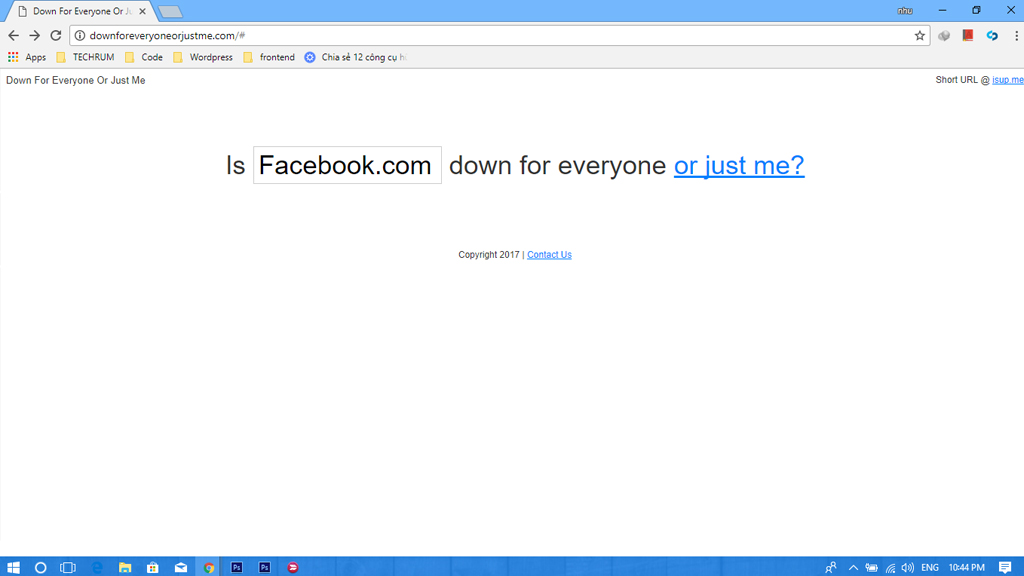The image size is (1024, 576).
Task: Open the red round app on taskbar
Action: tap(293, 568)
